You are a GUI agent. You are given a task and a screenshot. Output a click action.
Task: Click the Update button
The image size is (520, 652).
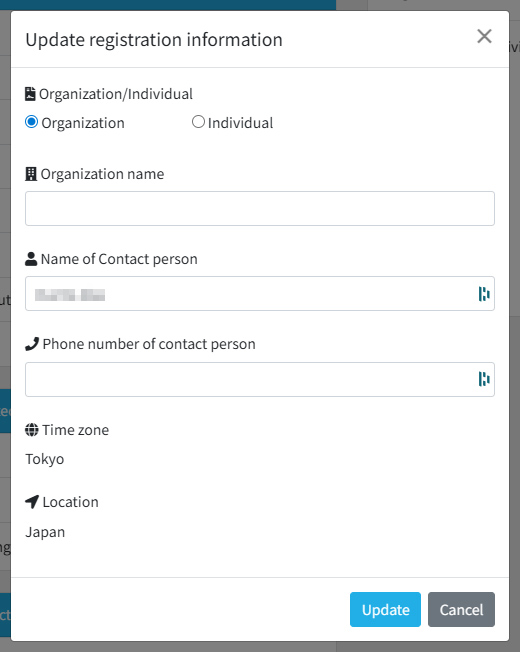pos(385,609)
